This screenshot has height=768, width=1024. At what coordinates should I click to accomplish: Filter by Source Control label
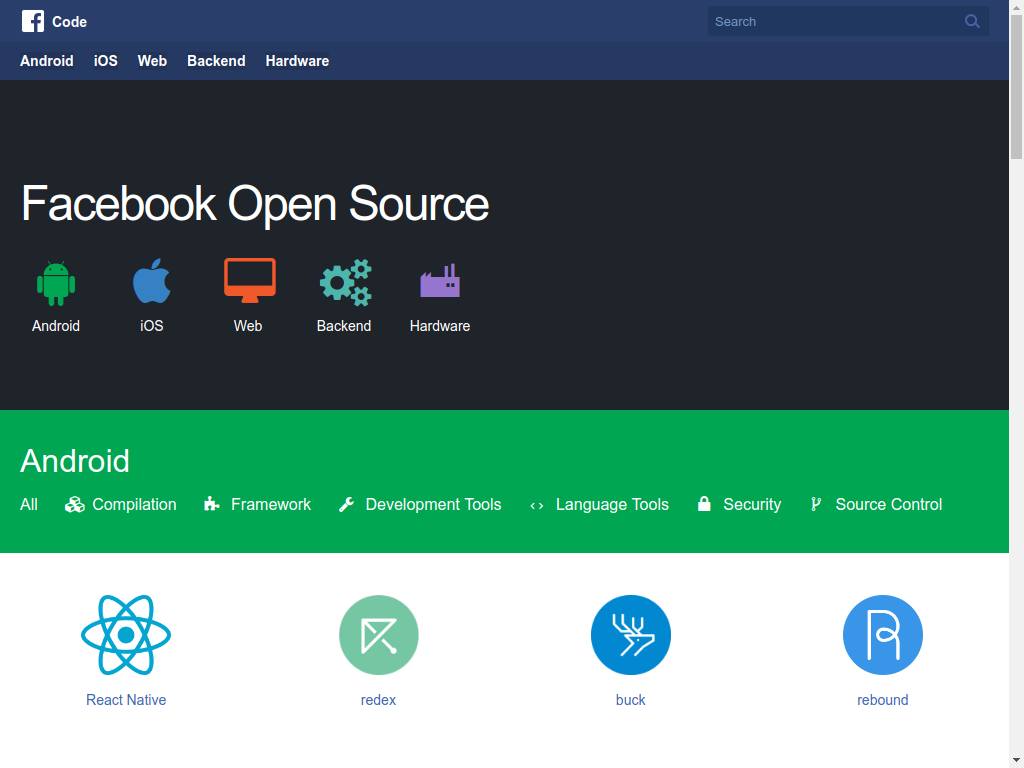(x=889, y=504)
